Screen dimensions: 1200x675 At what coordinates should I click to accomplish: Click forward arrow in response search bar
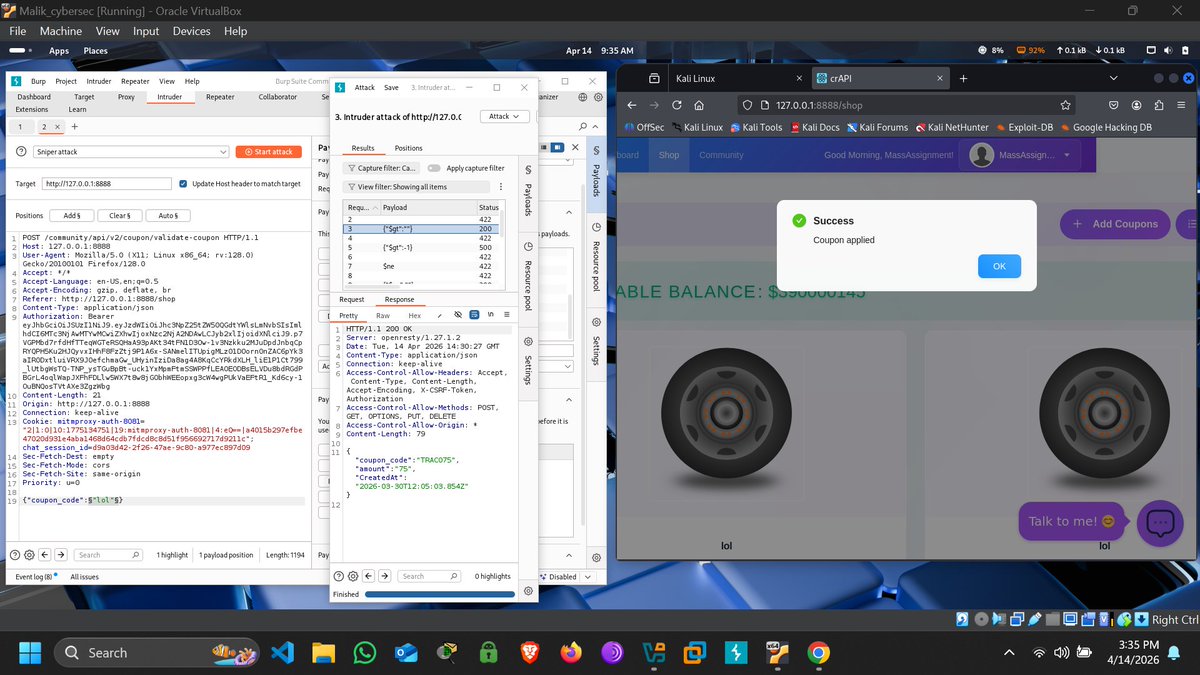tap(385, 576)
